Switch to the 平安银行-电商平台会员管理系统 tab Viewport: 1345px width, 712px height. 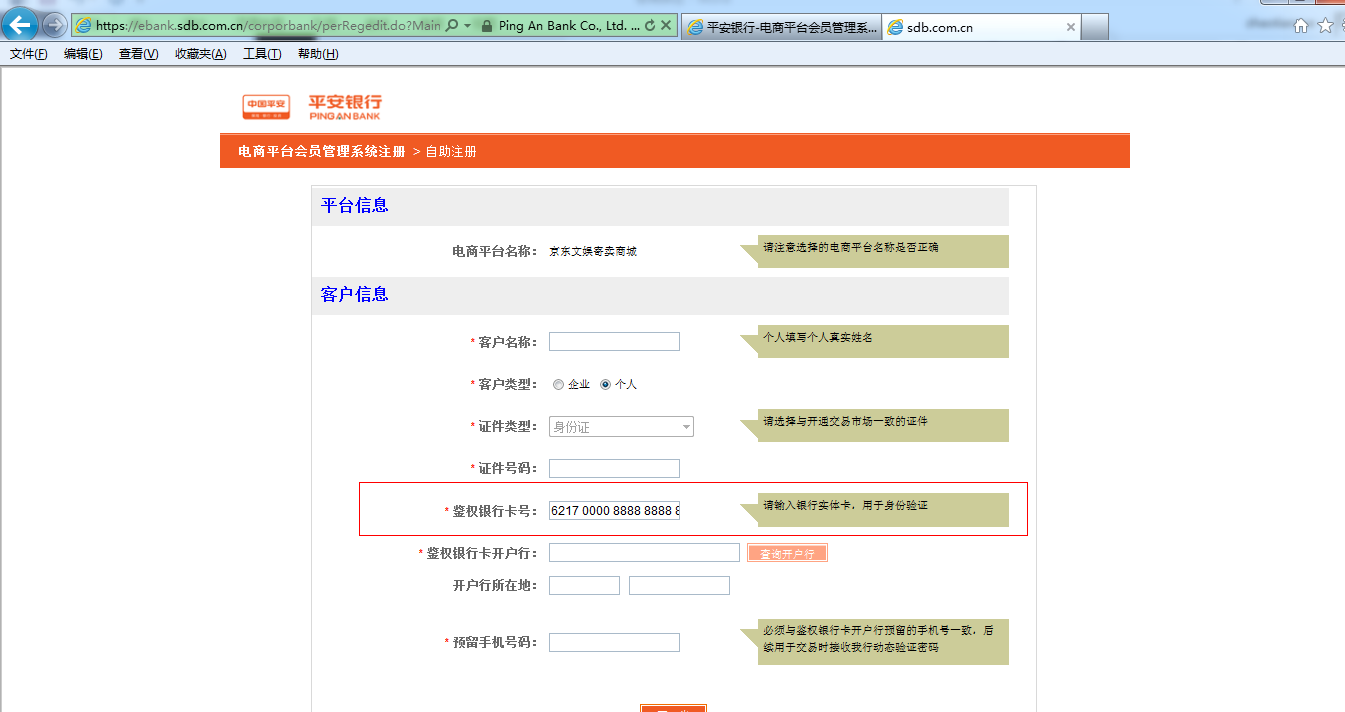781,27
